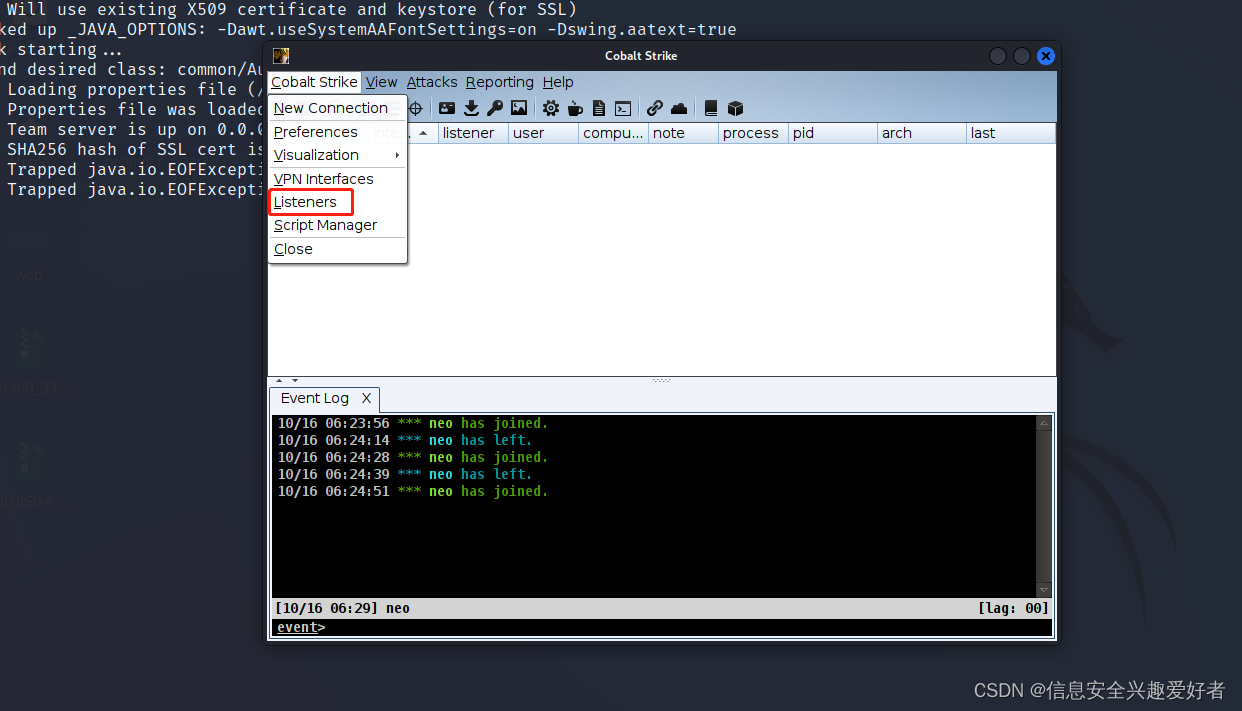This screenshot has height=711, width=1242.
Task: Click the 06:24:39 neo has left entry
Action: point(405,474)
